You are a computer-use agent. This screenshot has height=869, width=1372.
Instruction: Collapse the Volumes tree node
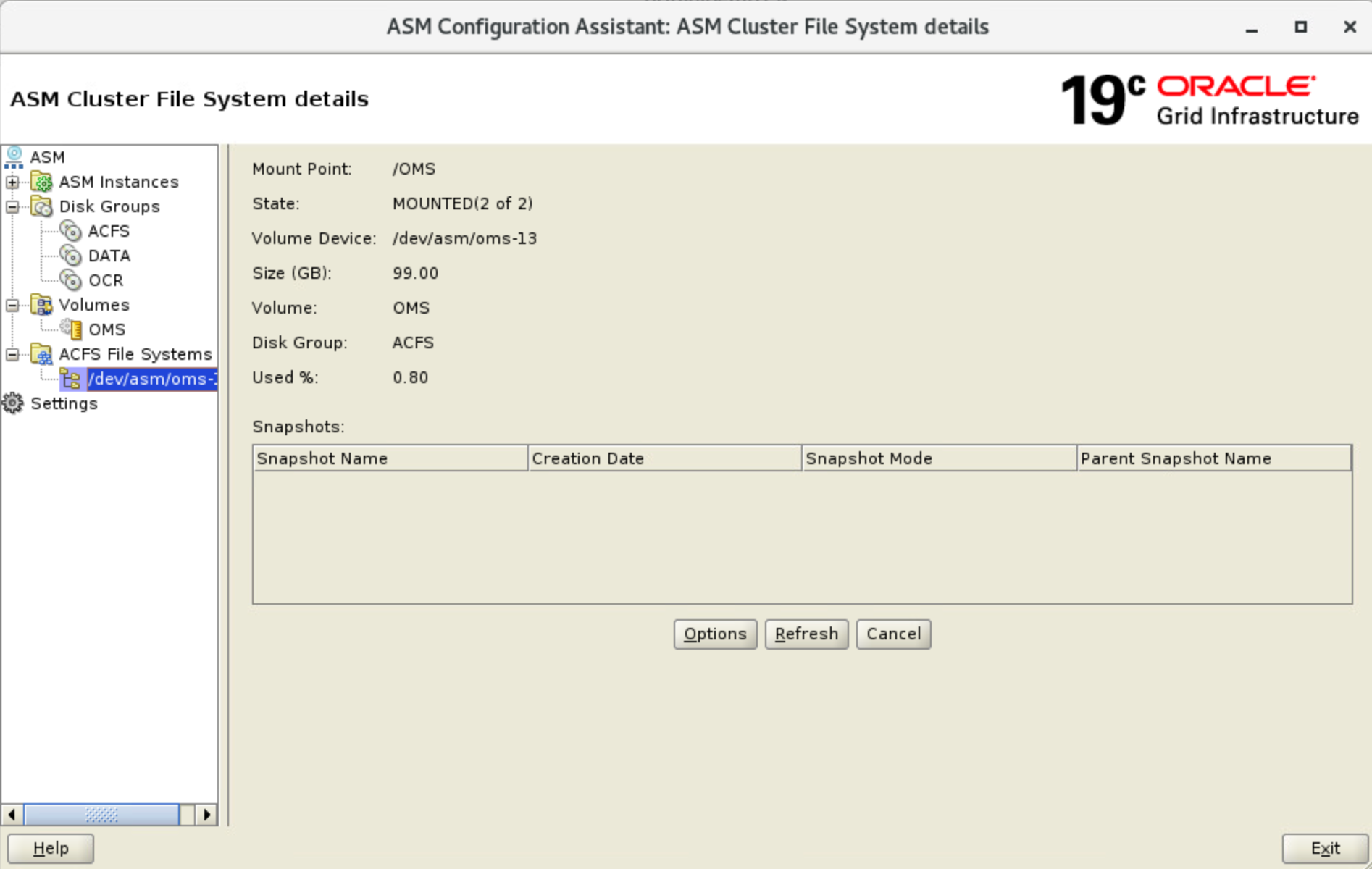pos(12,305)
